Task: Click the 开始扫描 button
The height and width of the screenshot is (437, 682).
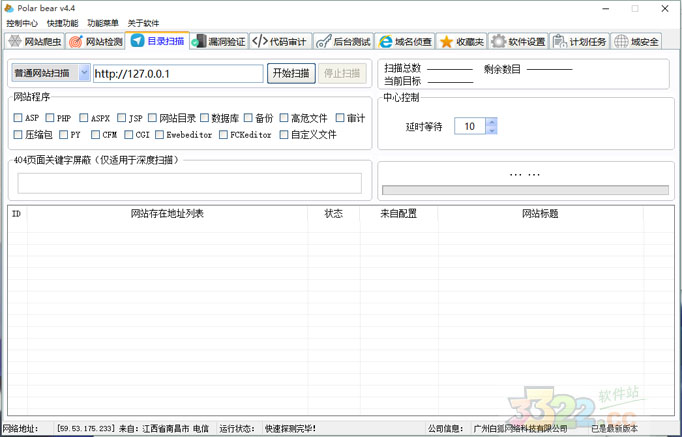Action: pos(291,73)
